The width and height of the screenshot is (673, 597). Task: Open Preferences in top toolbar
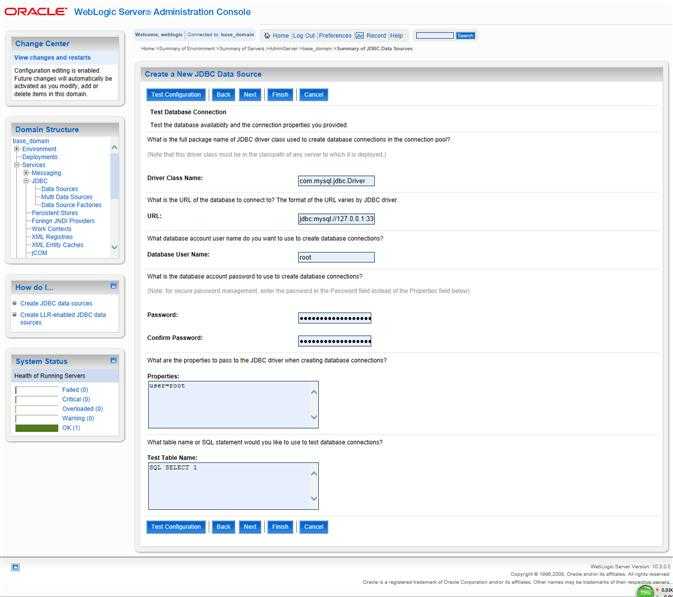click(335, 36)
